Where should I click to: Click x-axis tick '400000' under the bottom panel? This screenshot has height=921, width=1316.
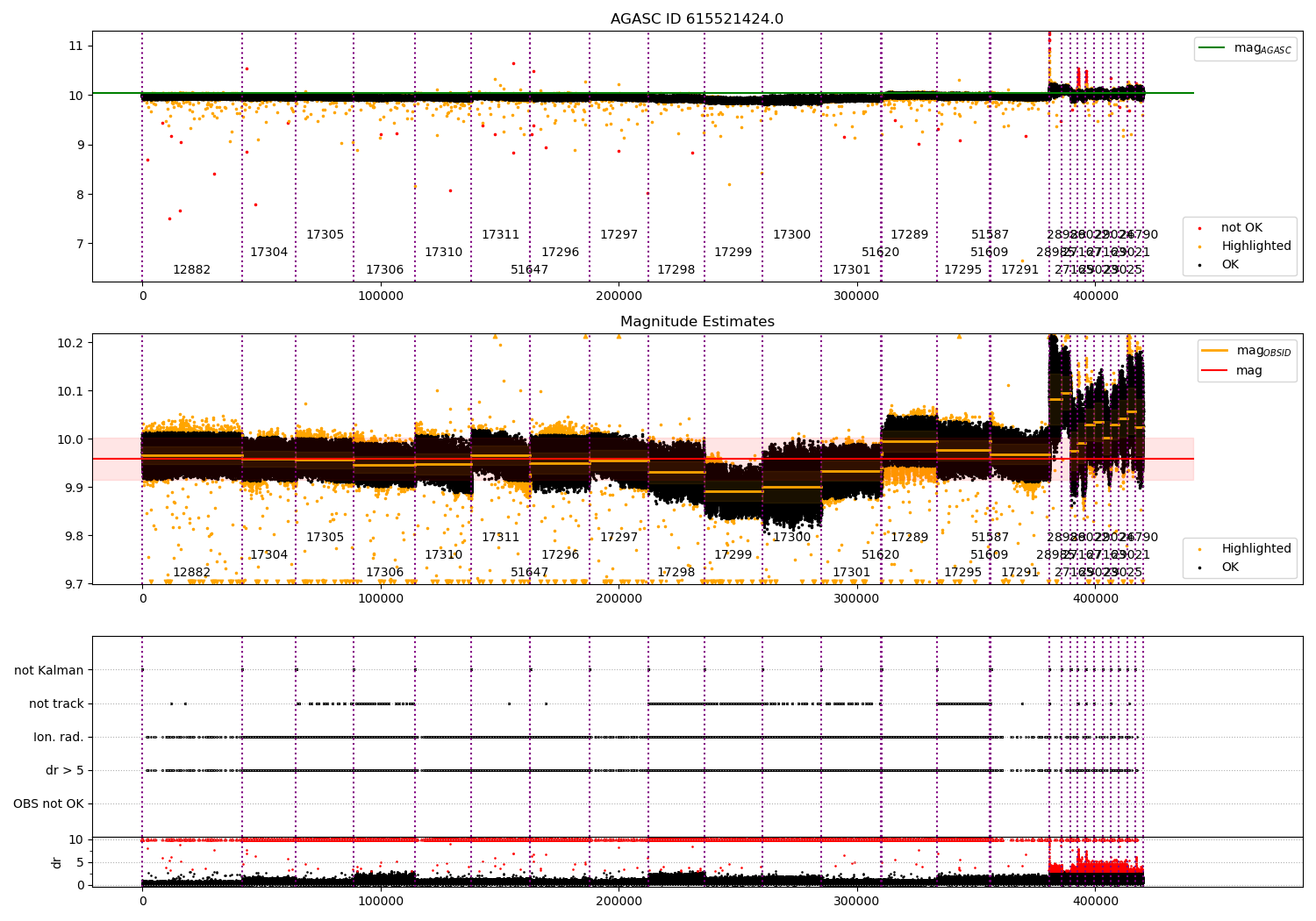point(1095,901)
